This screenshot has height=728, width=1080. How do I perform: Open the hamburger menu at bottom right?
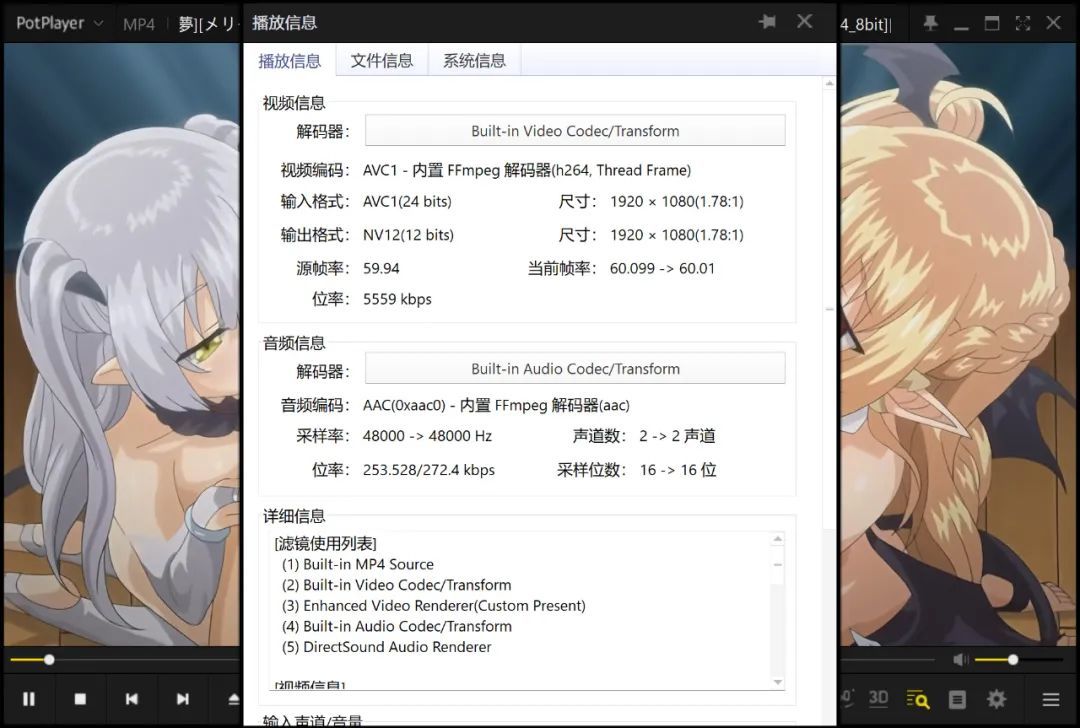coord(1051,700)
